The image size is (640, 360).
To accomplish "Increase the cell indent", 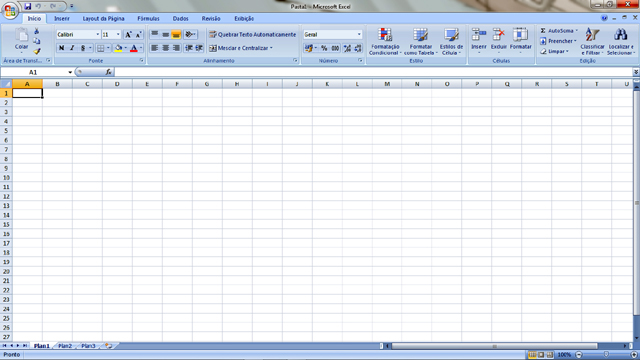I will tap(199, 48).
